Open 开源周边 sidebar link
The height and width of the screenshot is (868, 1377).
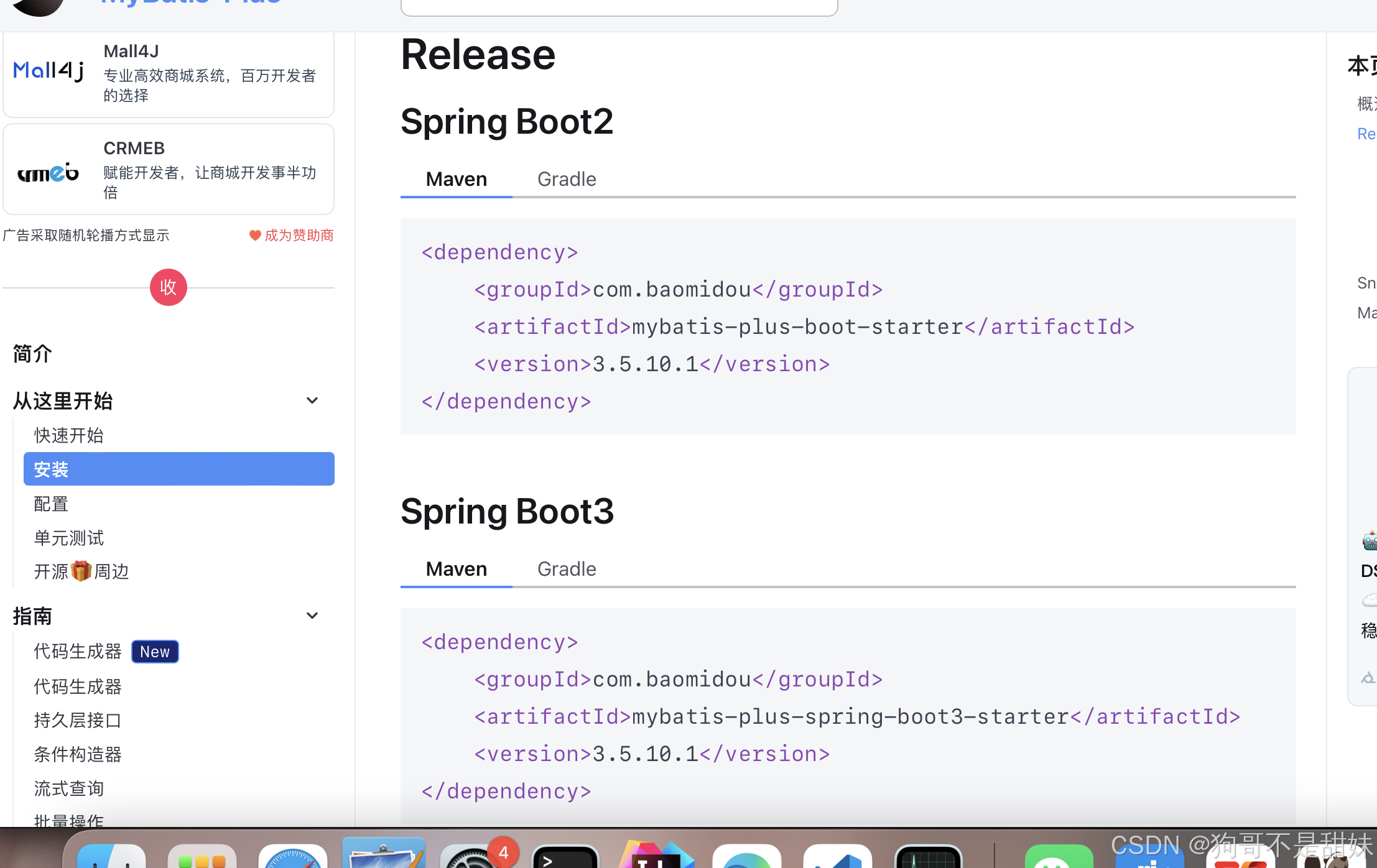coord(81,571)
